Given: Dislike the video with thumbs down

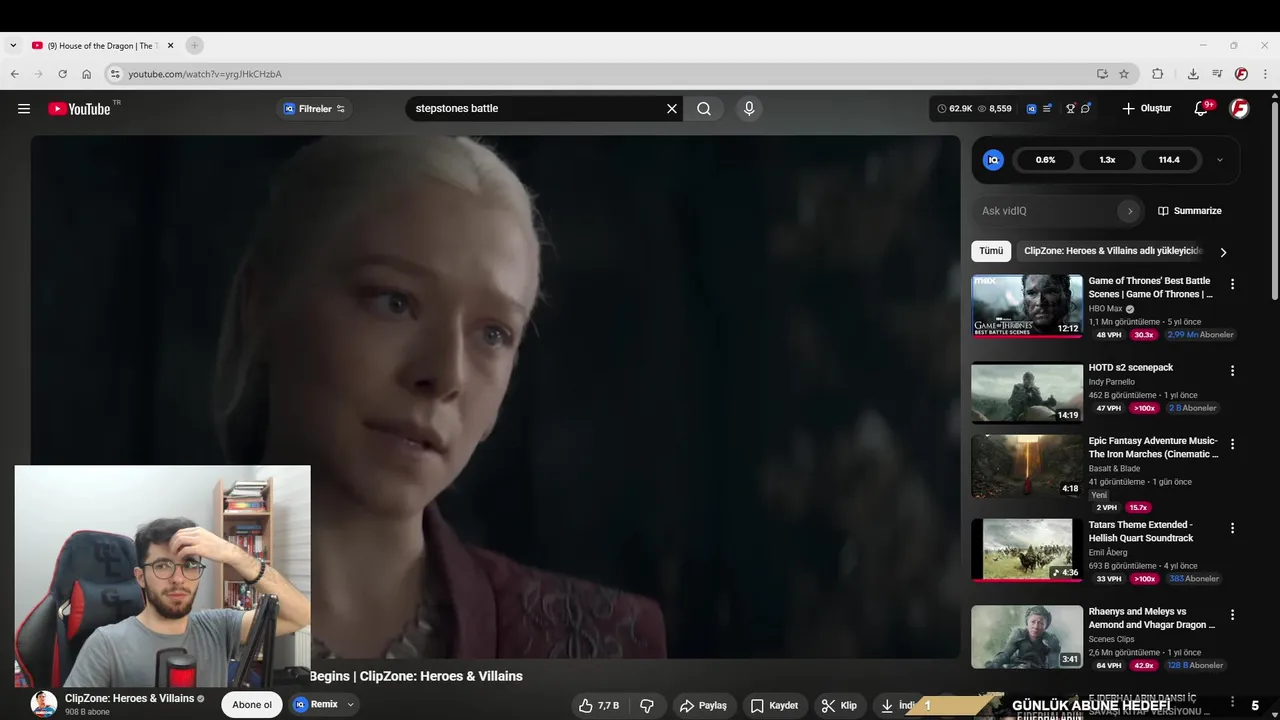Looking at the screenshot, I should (x=647, y=706).
